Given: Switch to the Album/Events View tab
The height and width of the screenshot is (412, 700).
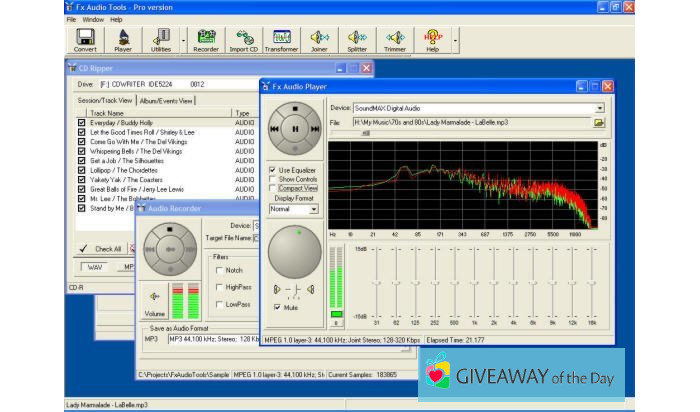Looking at the screenshot, I should coord(167,100).
